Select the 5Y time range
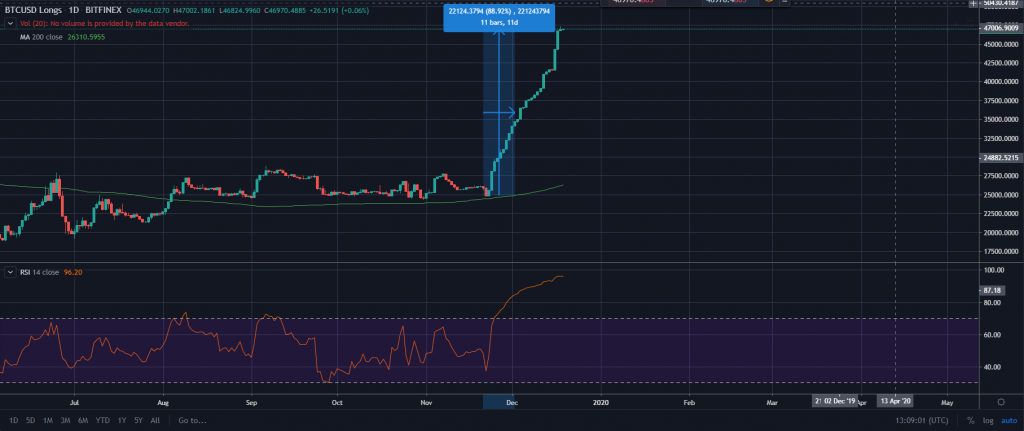Screen dimensions: 1024x431 point(137,421)
